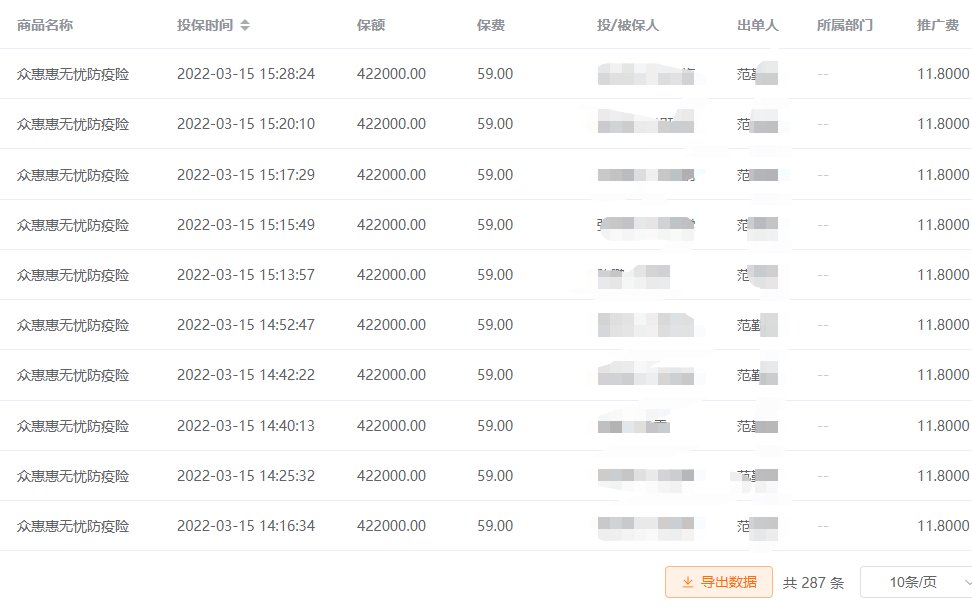Click the 共 287 条 total count text

point(813,582)
